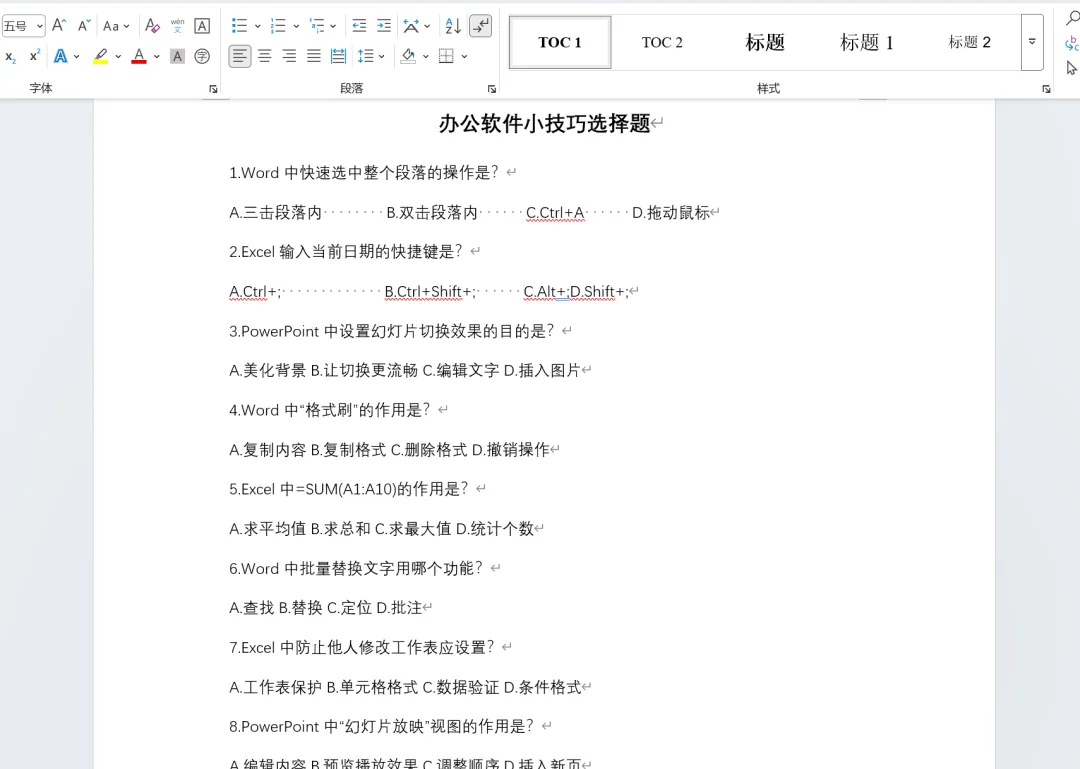Viewport: 1080px width, 769px height.
Task: Open the Styles pane launcher (样式)
Action: (1046, 89)
